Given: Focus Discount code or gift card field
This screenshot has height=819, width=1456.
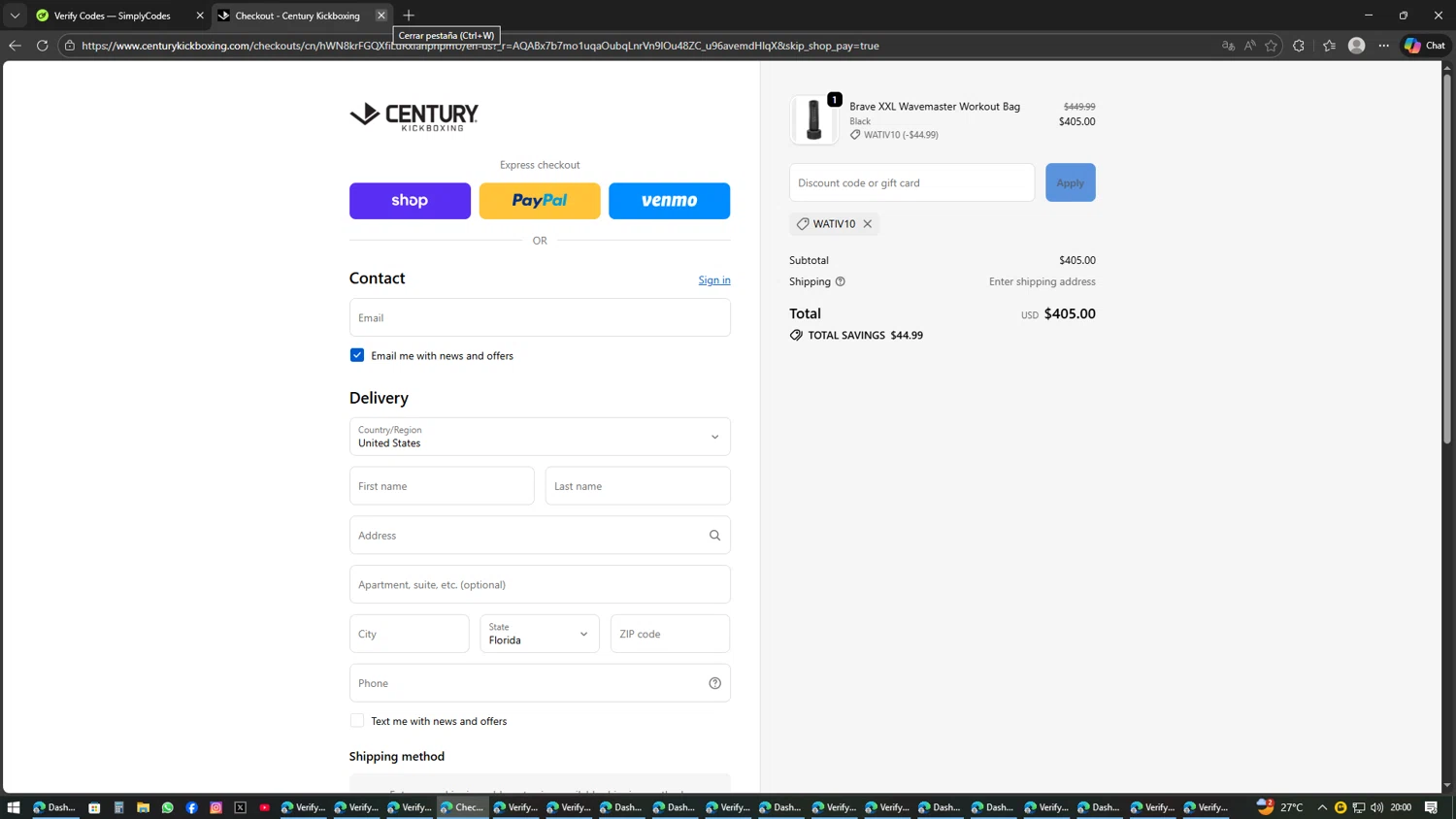Looking at the screenshot, I should (912, 182).
